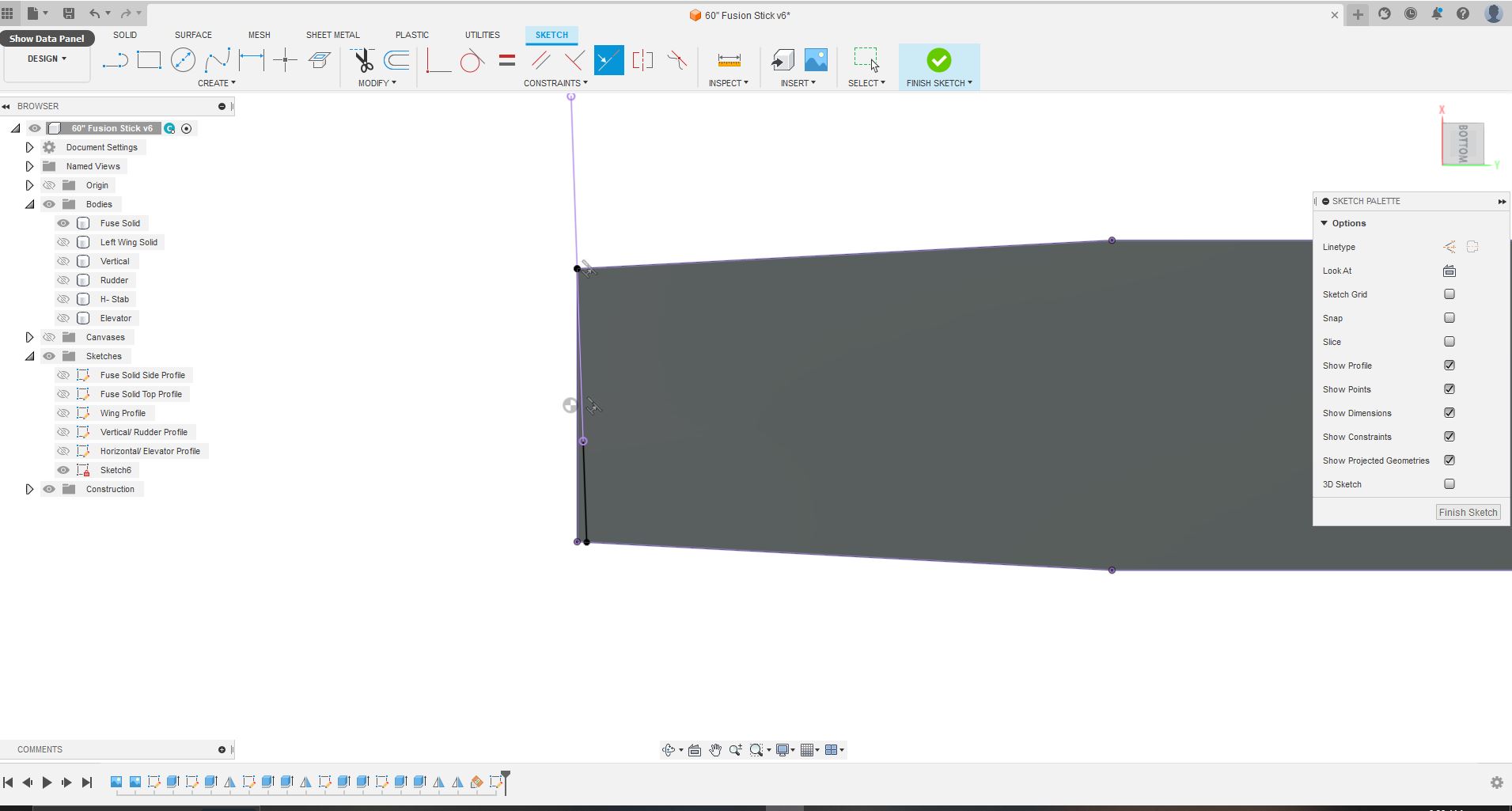Switch to the SHEET METAL tab
Screen dimensions: 1512x811
(332, 35)
